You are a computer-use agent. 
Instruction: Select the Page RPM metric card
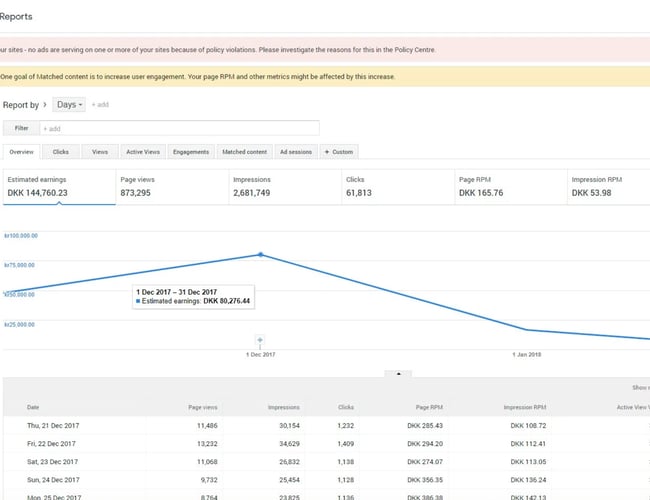pos(509,186)
